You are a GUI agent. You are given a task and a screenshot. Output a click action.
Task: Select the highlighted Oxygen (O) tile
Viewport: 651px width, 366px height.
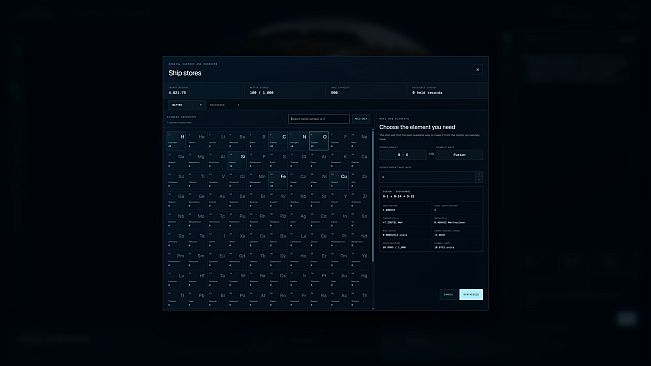(318, 141)
